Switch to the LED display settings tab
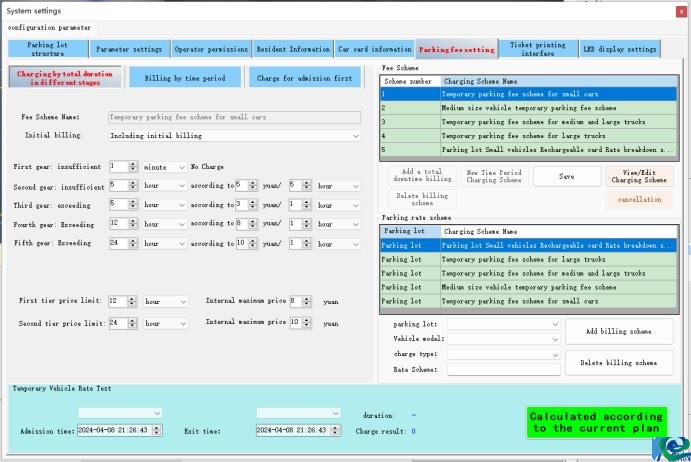This screenshot has width=691, height=462. pyautogui.click(x=620, y=49)
